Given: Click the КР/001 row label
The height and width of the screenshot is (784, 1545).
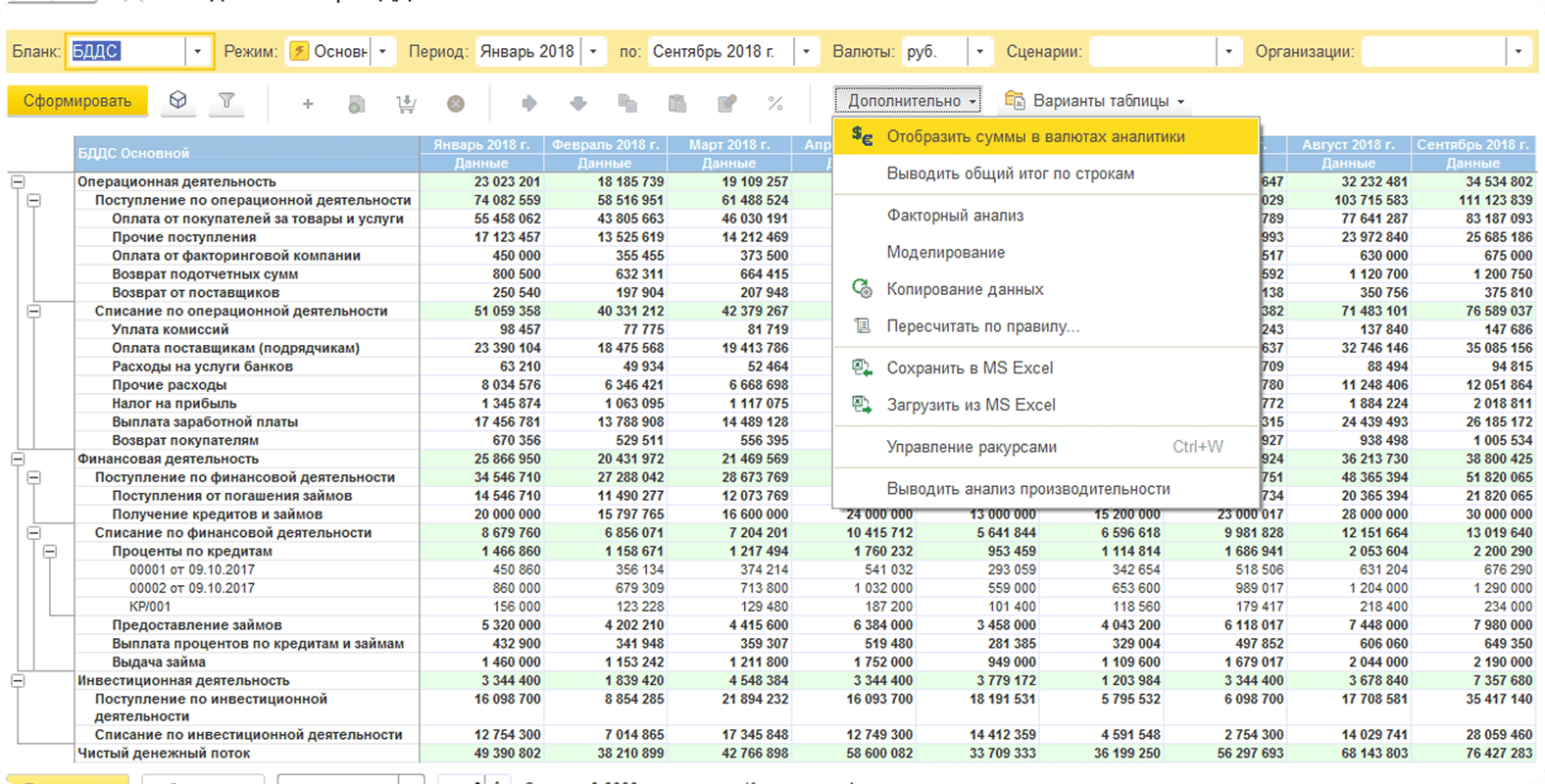Looking at the screenshot, I should [x=150, y=607].
